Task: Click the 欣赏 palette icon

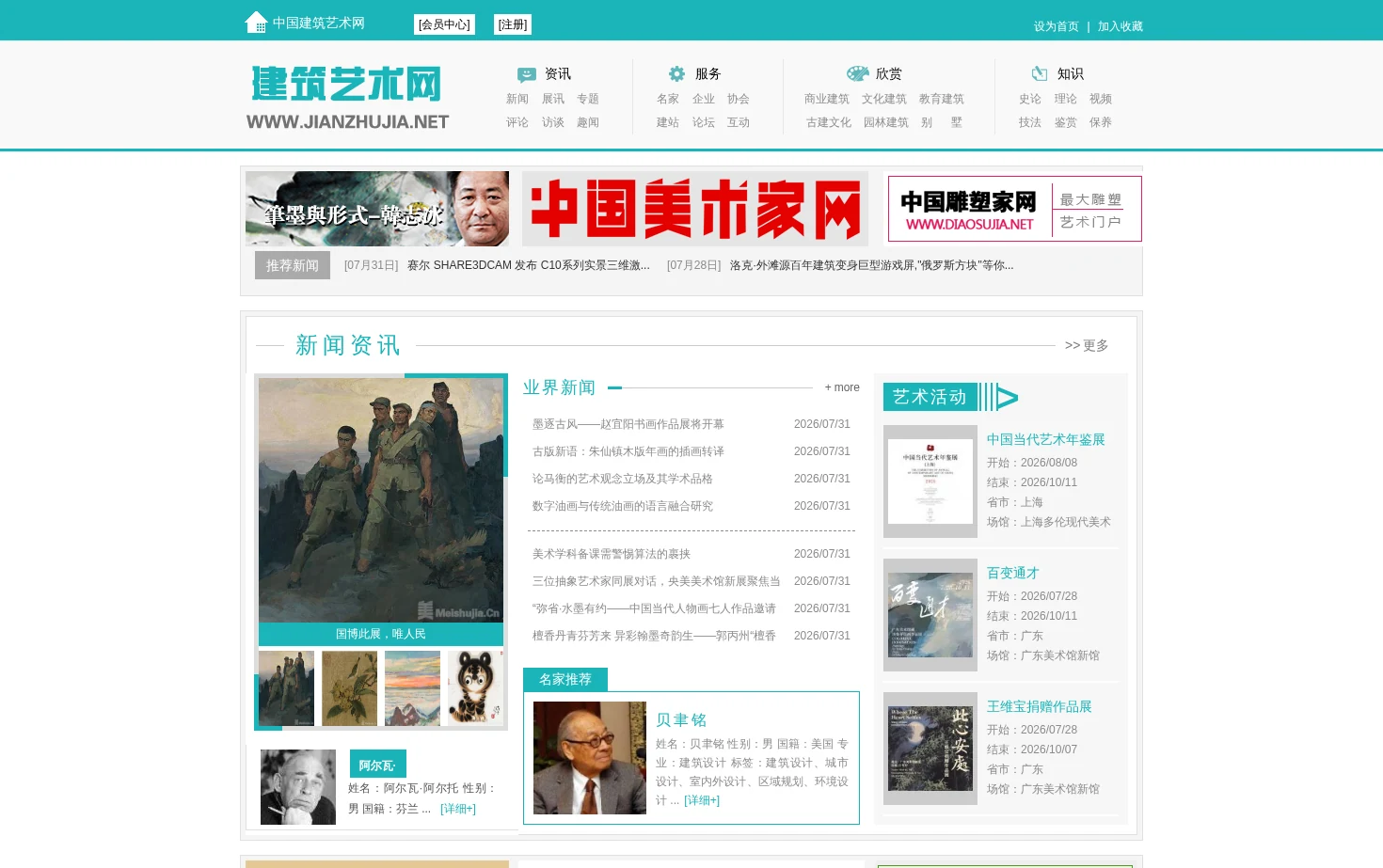Action: click(x=858, y=73)
